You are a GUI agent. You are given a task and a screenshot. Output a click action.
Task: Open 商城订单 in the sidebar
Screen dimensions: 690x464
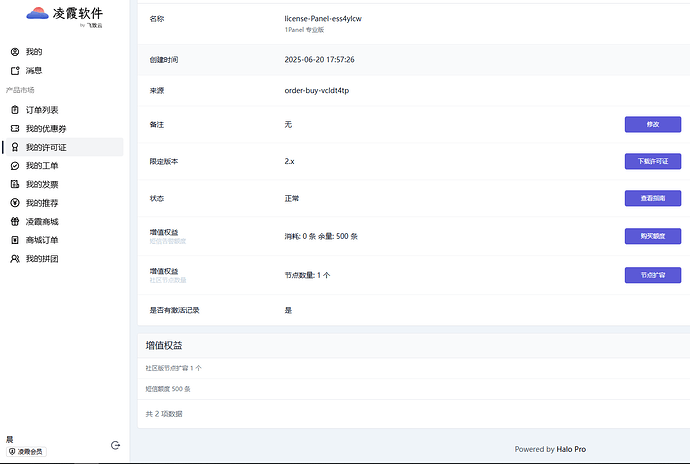[41, 240]
